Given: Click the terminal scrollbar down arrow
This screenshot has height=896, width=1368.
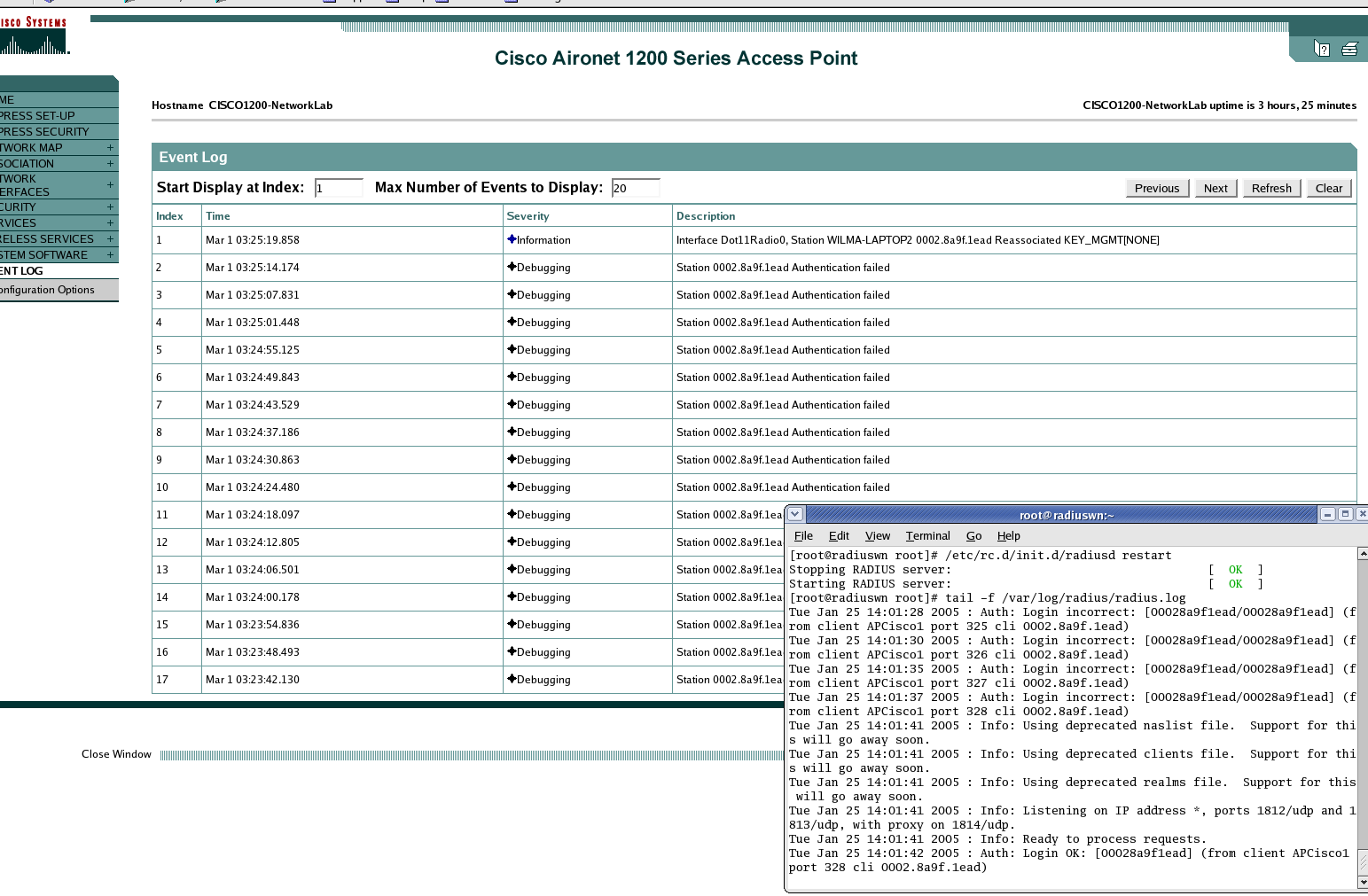Looking at the screenshot, I should [x=1363, y=883].
